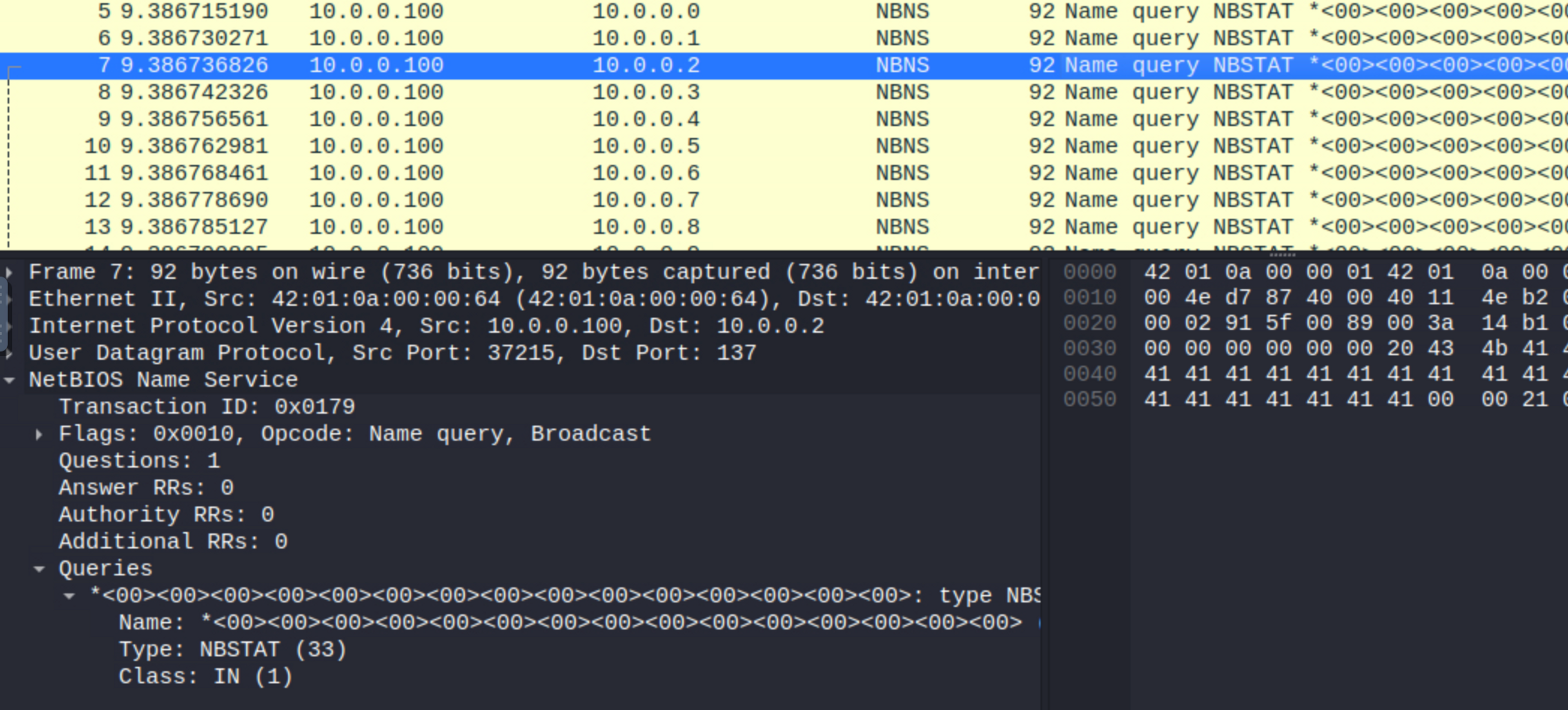The height and width of the screenshot is (710, 1568).
Task: Select the Answer RRs: 0 field
Action: point(146,488)
